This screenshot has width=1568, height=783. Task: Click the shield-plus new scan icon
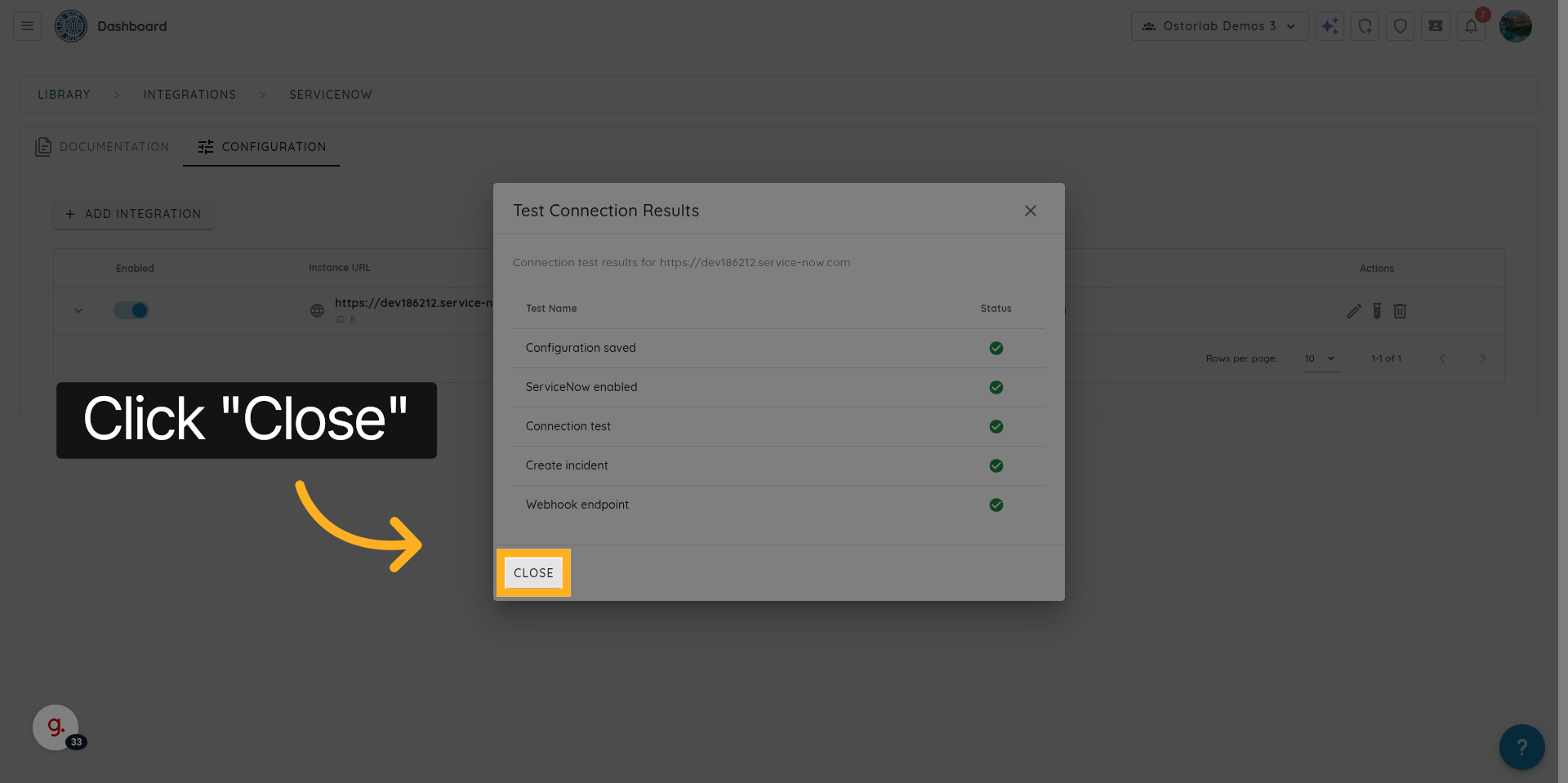click(x=1365, y=25)
